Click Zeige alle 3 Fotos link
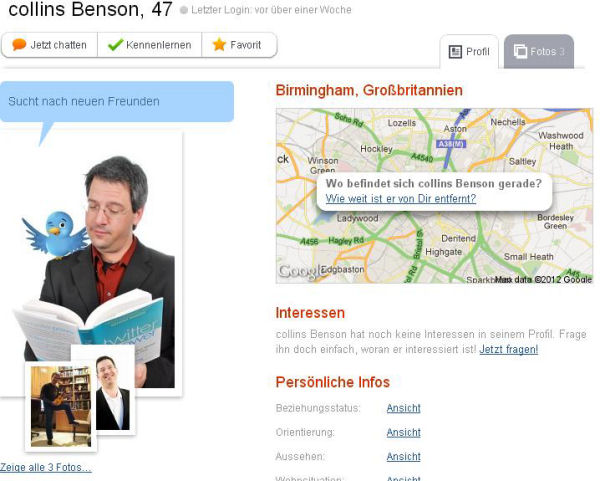The image size is (600, 481). [46, 467]
